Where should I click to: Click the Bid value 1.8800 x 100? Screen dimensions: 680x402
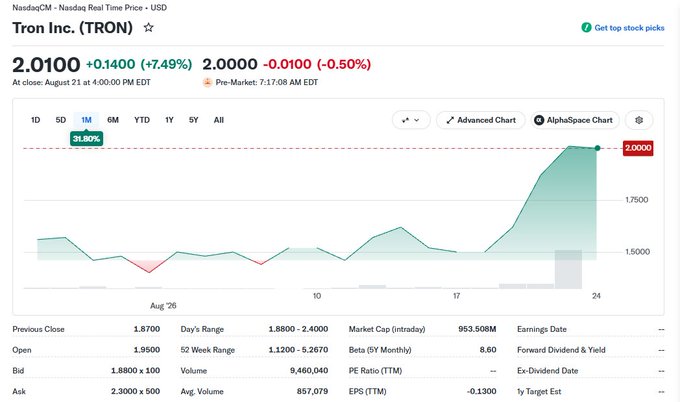click(135, 371)
